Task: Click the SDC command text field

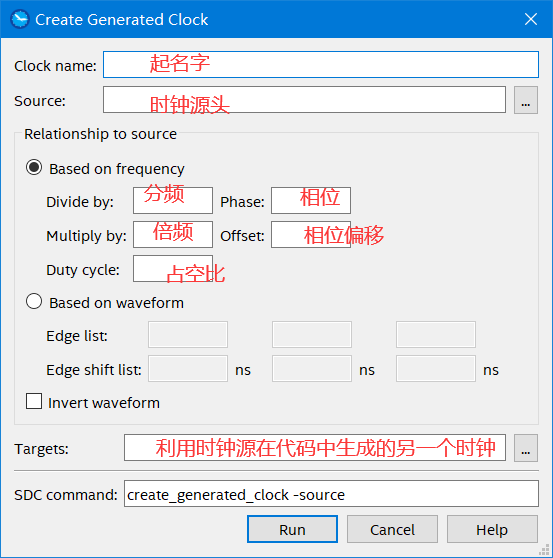Action: 331,494
